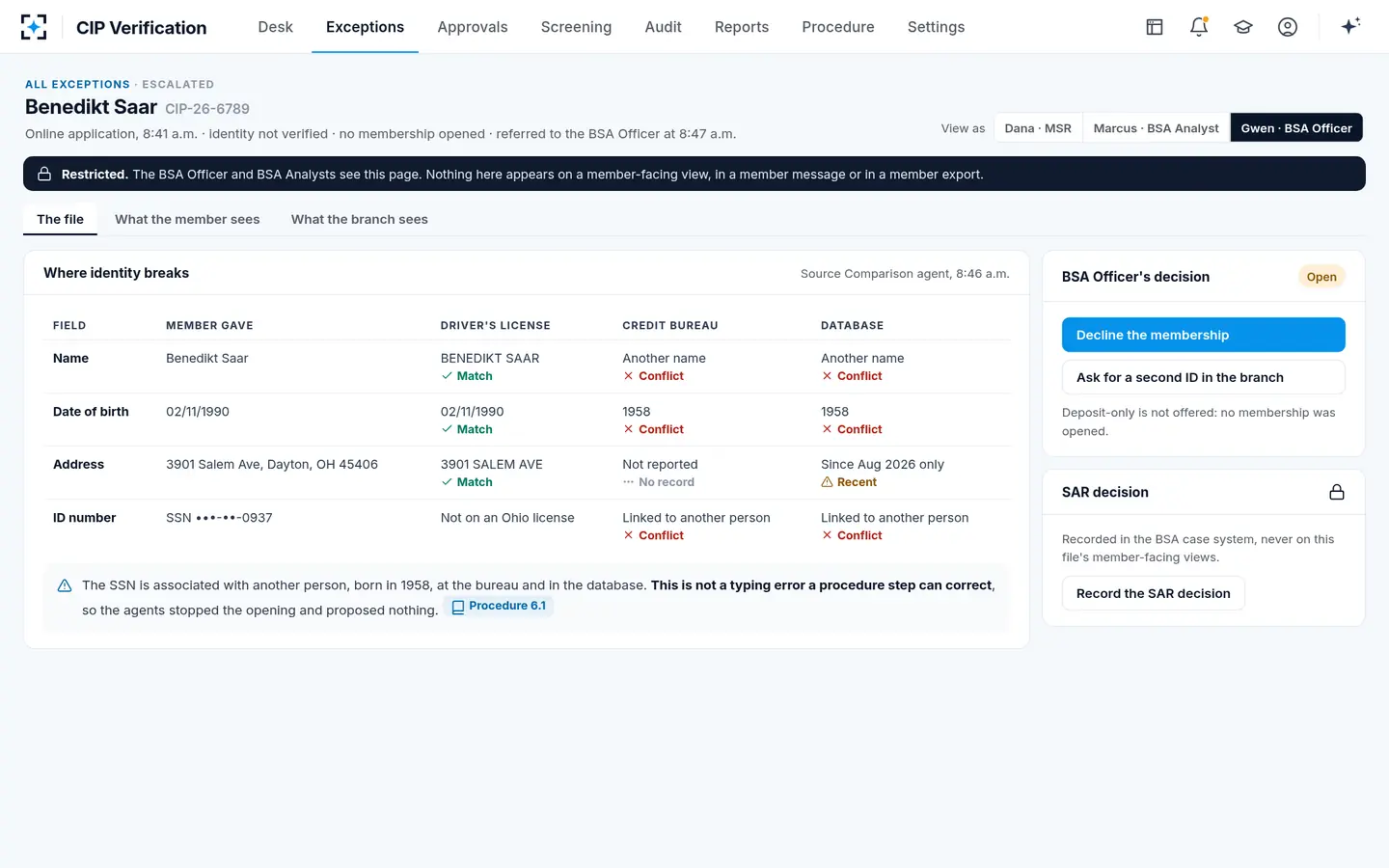The image size is (1389, 868).
Task: Click case ID 'CIP-26-6789'
Action: (x=207, y=109)
